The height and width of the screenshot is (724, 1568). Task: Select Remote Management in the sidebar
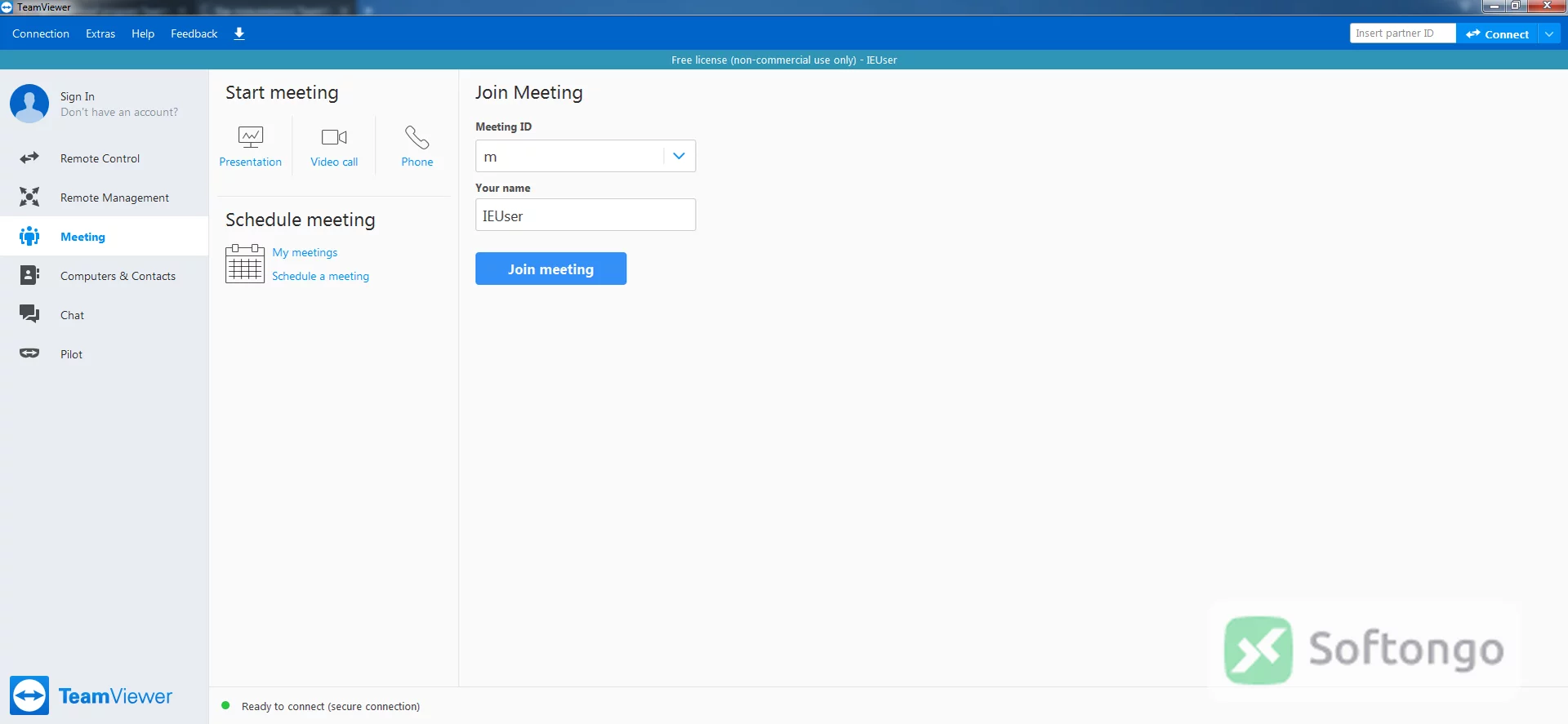tap(105, 197)
